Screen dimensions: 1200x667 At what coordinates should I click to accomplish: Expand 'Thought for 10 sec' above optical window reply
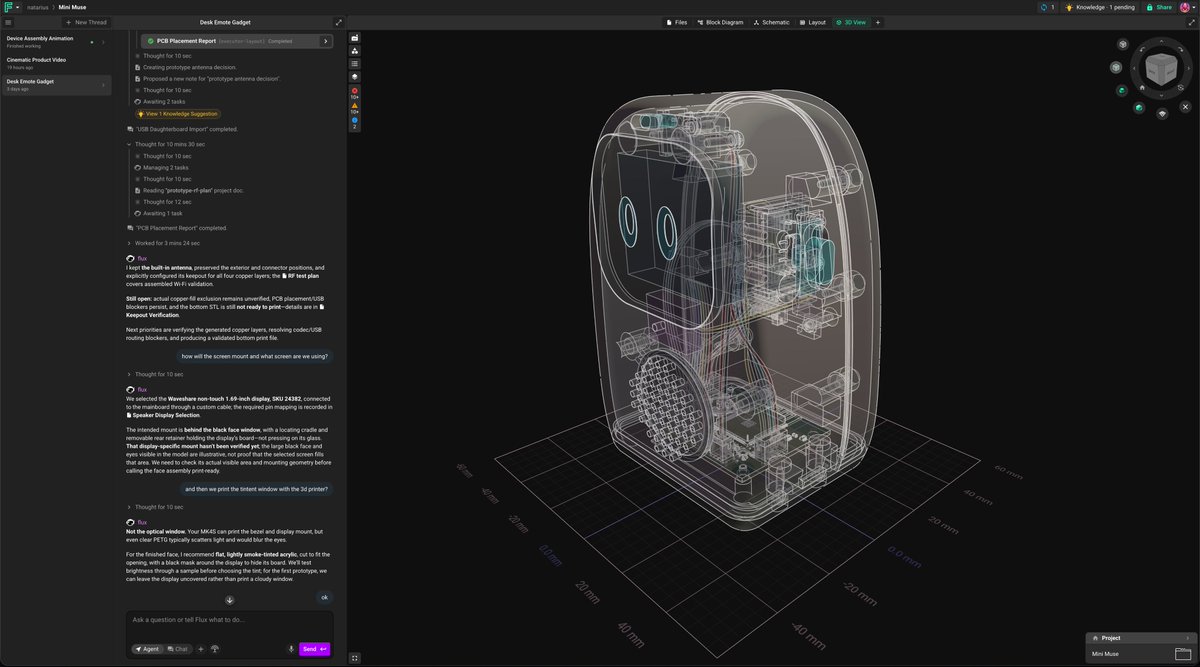pyautogui.click(x=155, y=507)
